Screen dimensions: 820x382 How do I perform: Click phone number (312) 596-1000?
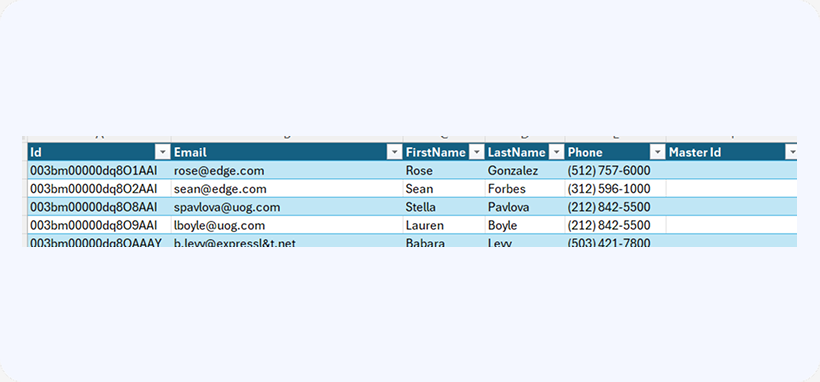click(615, 188)
